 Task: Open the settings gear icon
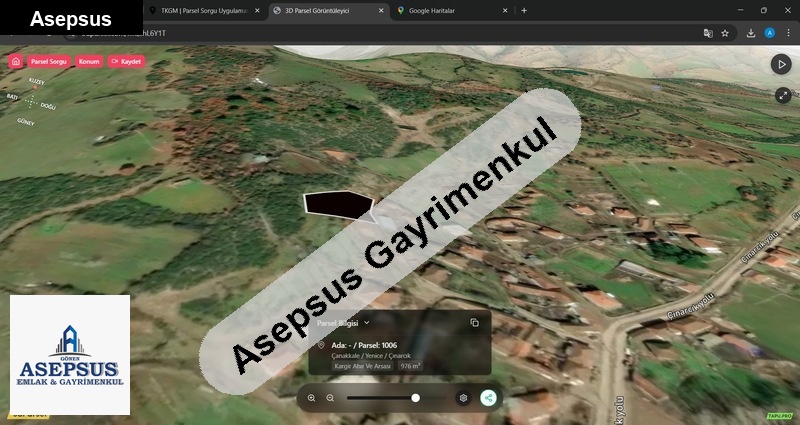[x=463, y=398]
